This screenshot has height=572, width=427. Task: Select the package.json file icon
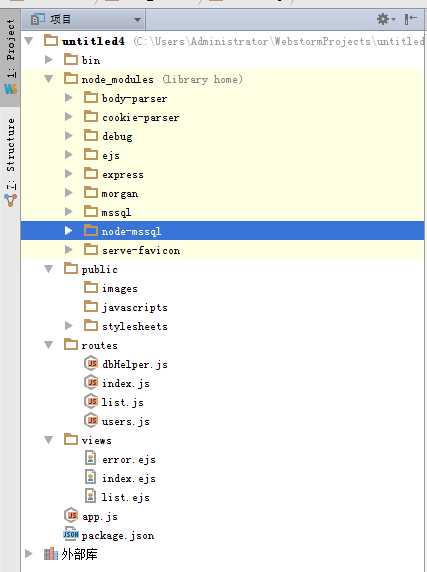point(71,534)
